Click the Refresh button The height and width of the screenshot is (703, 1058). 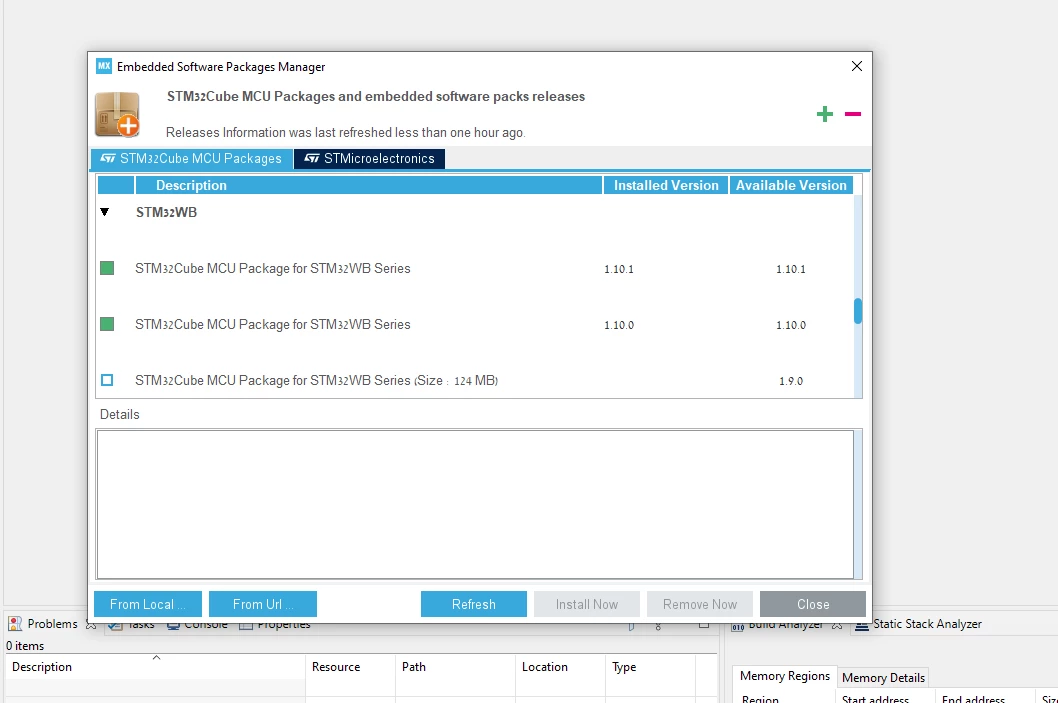pos(474,604)
